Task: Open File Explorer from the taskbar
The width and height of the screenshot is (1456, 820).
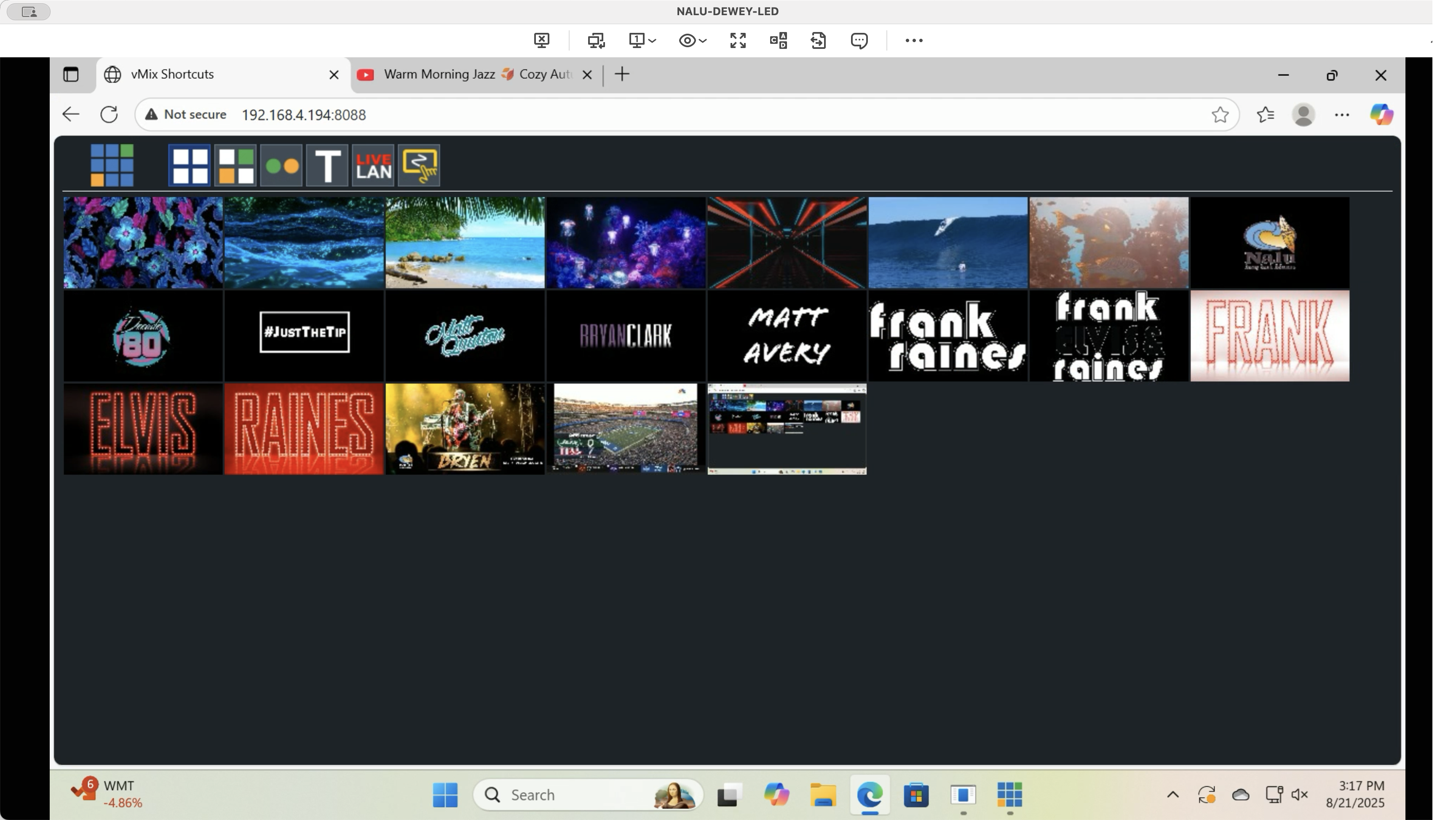Action: point(823,795)
